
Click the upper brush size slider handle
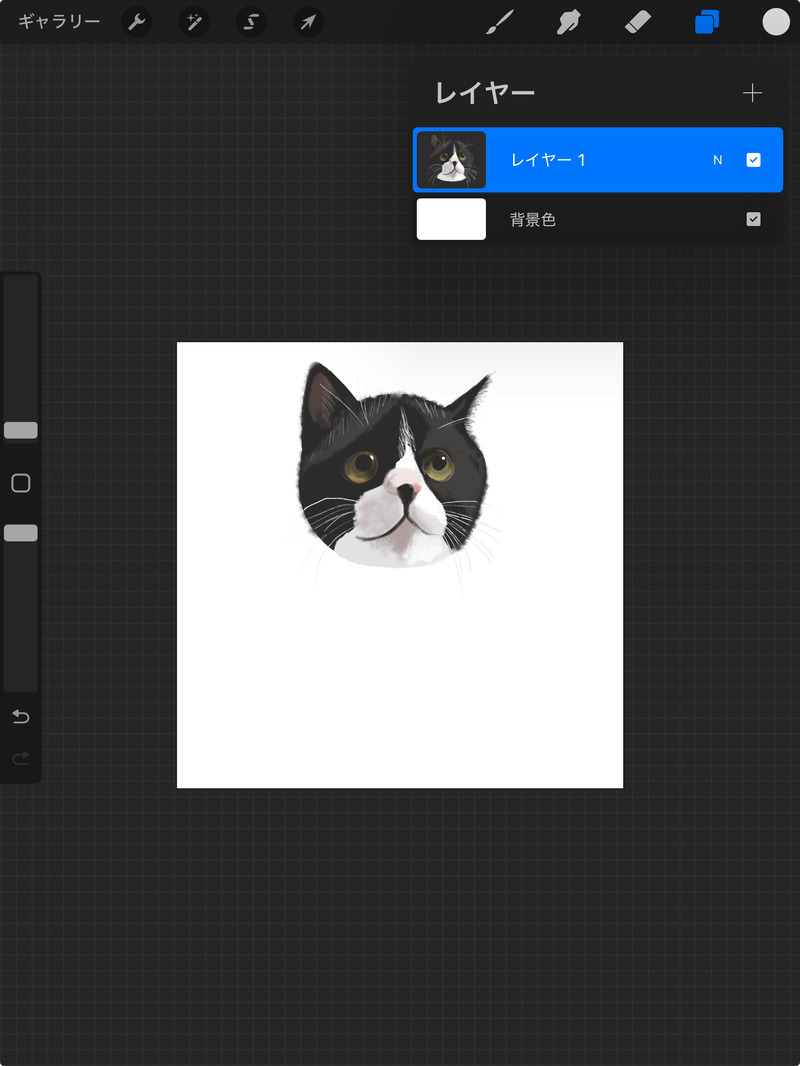[x=21, y=430]
